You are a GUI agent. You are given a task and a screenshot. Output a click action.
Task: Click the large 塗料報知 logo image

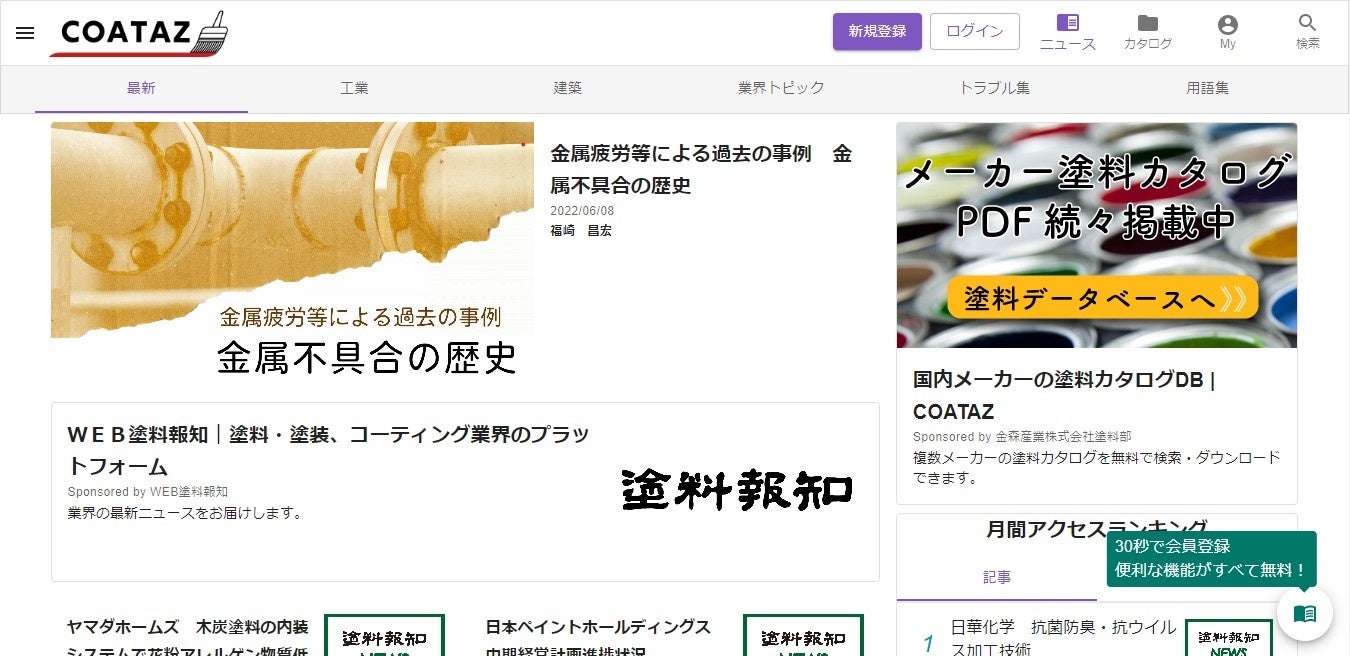[738, 490]
